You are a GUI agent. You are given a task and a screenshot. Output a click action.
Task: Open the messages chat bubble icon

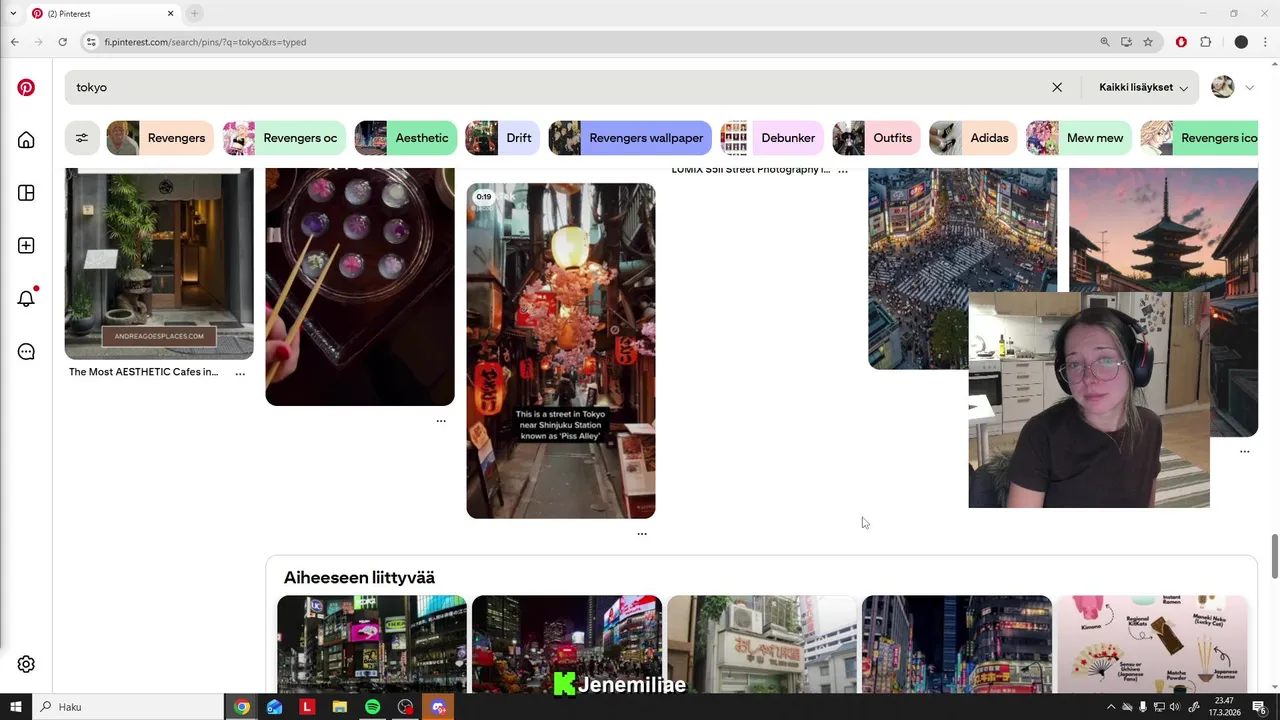coord(26,351)
